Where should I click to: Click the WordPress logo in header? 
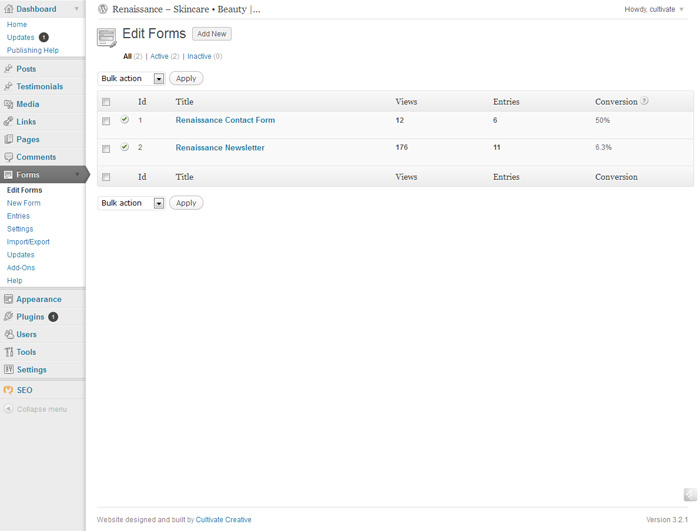103,9
